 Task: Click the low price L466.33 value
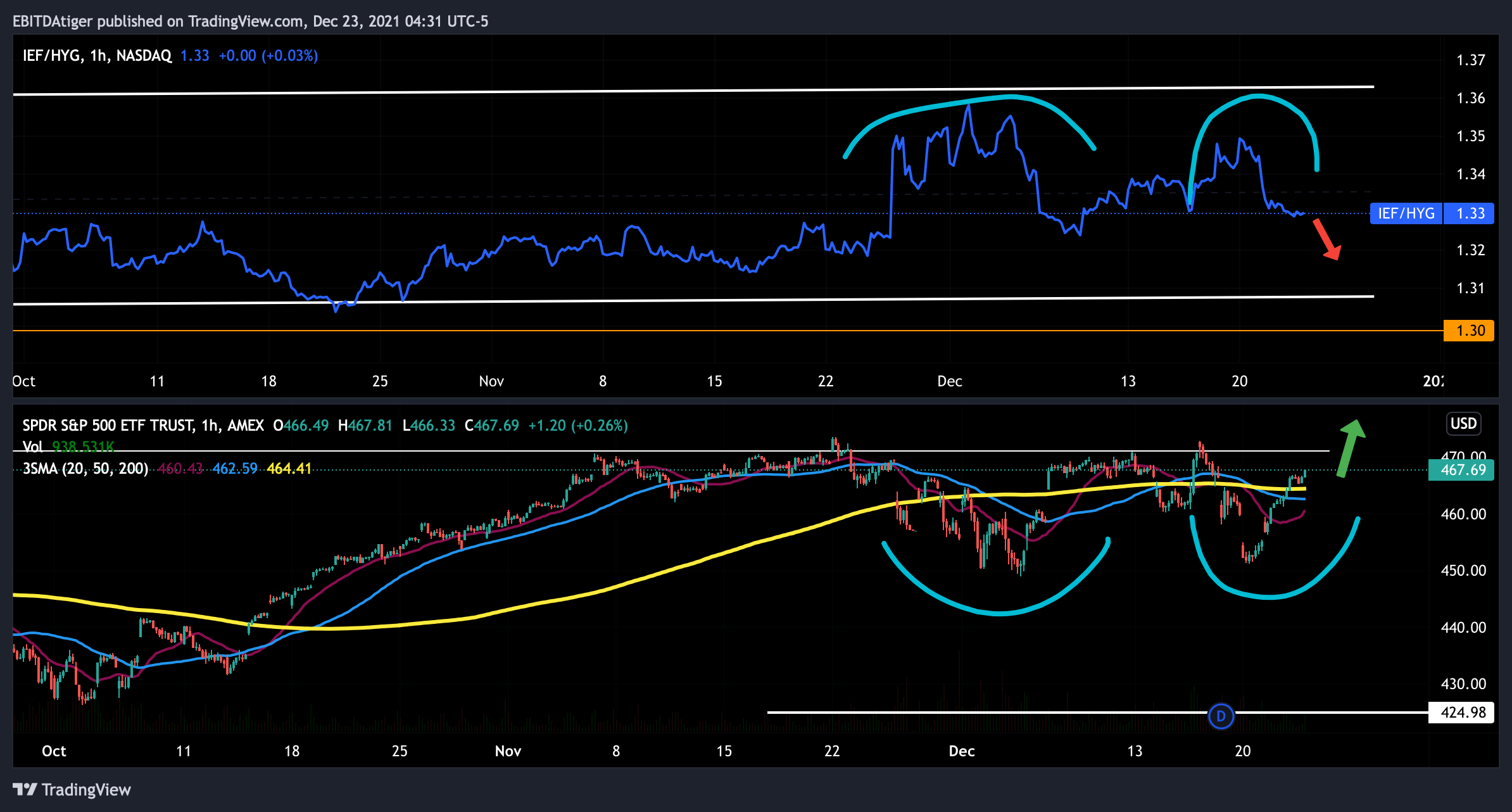click(429, 425)
